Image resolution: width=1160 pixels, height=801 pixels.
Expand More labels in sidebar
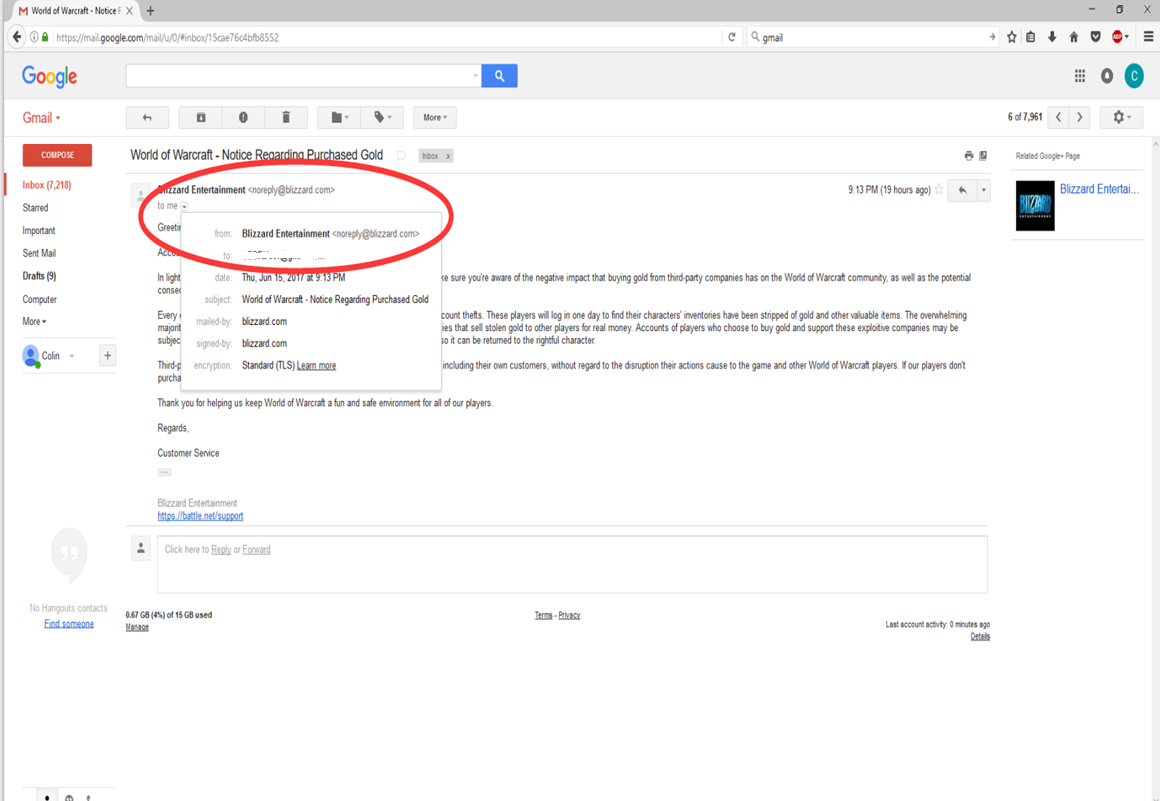point(34,322)
